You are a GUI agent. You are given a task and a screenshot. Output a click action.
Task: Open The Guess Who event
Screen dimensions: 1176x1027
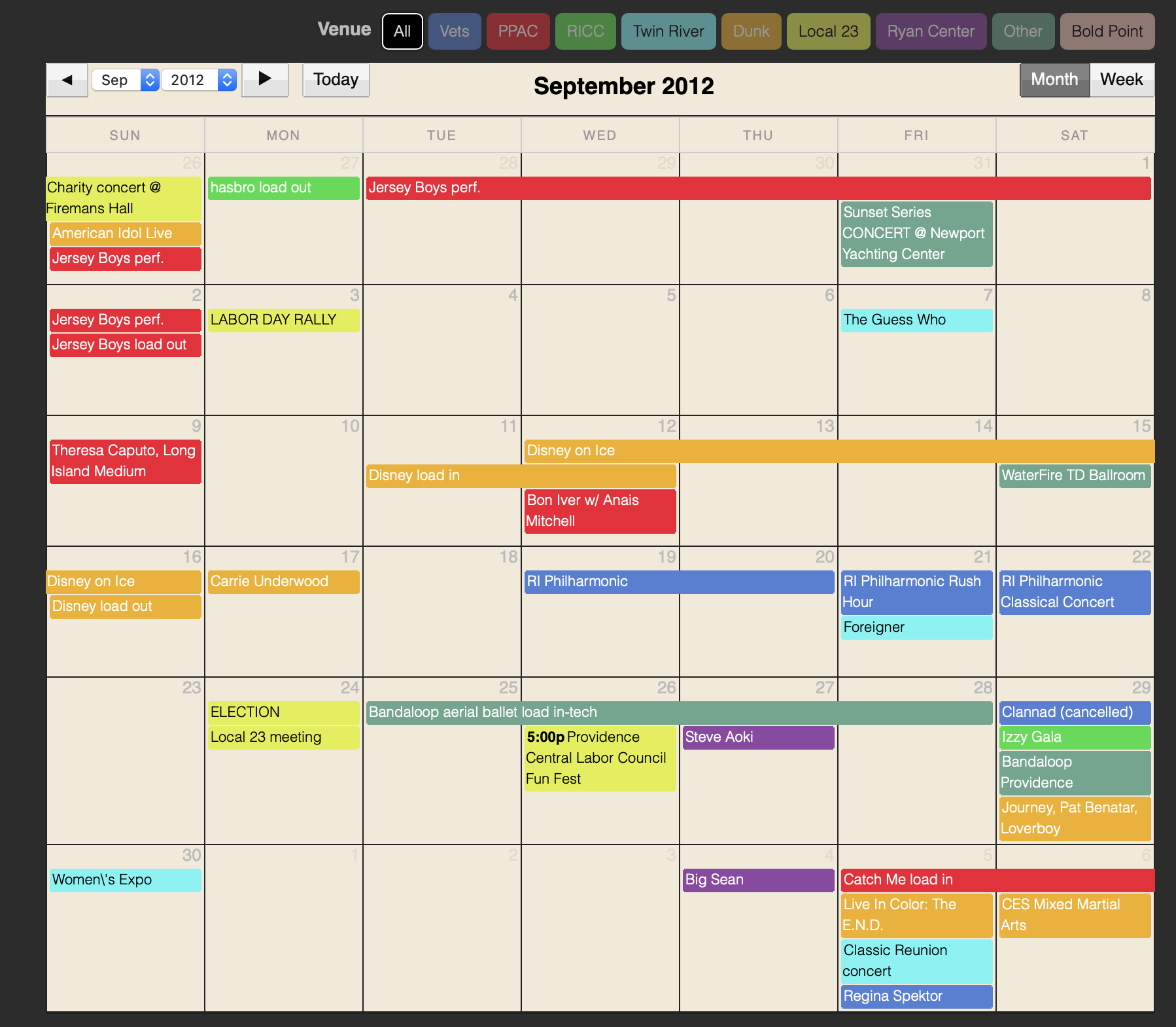pyautogui.click(x=916, y=320)
